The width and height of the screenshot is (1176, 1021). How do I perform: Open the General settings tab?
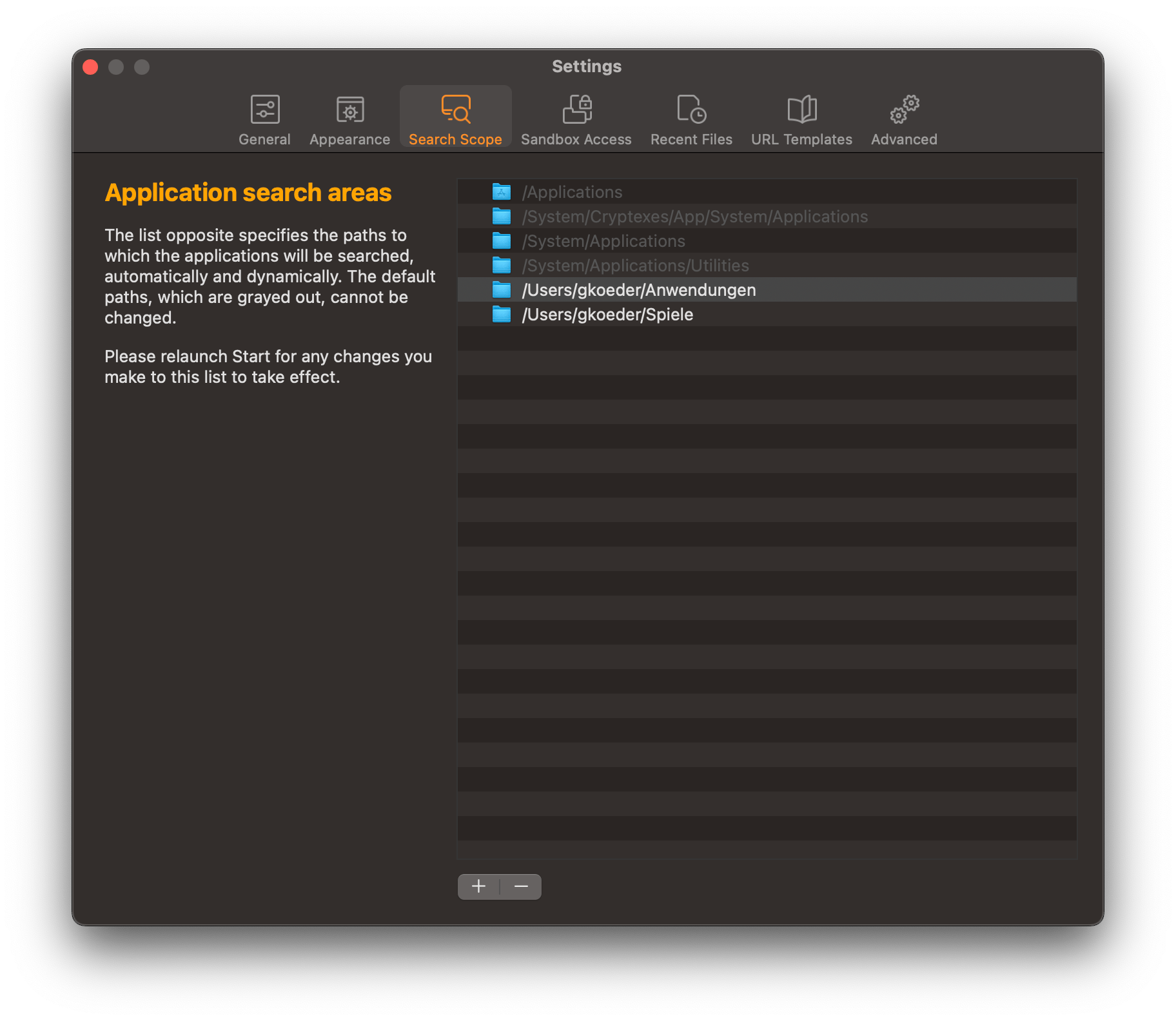pos(264,121)
